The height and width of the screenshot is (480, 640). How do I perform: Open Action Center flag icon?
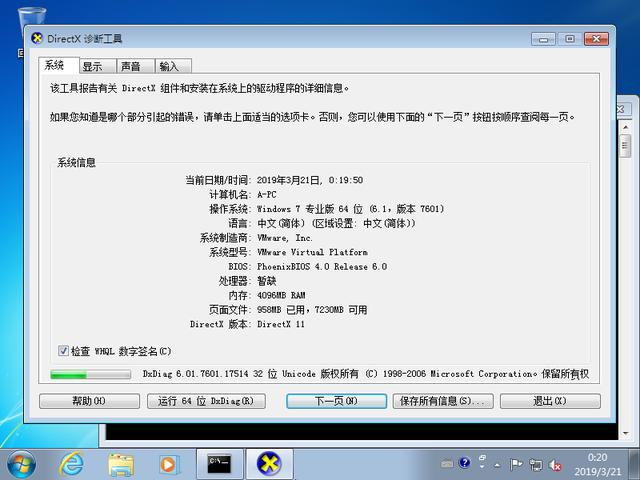click(x=516, y=464)
